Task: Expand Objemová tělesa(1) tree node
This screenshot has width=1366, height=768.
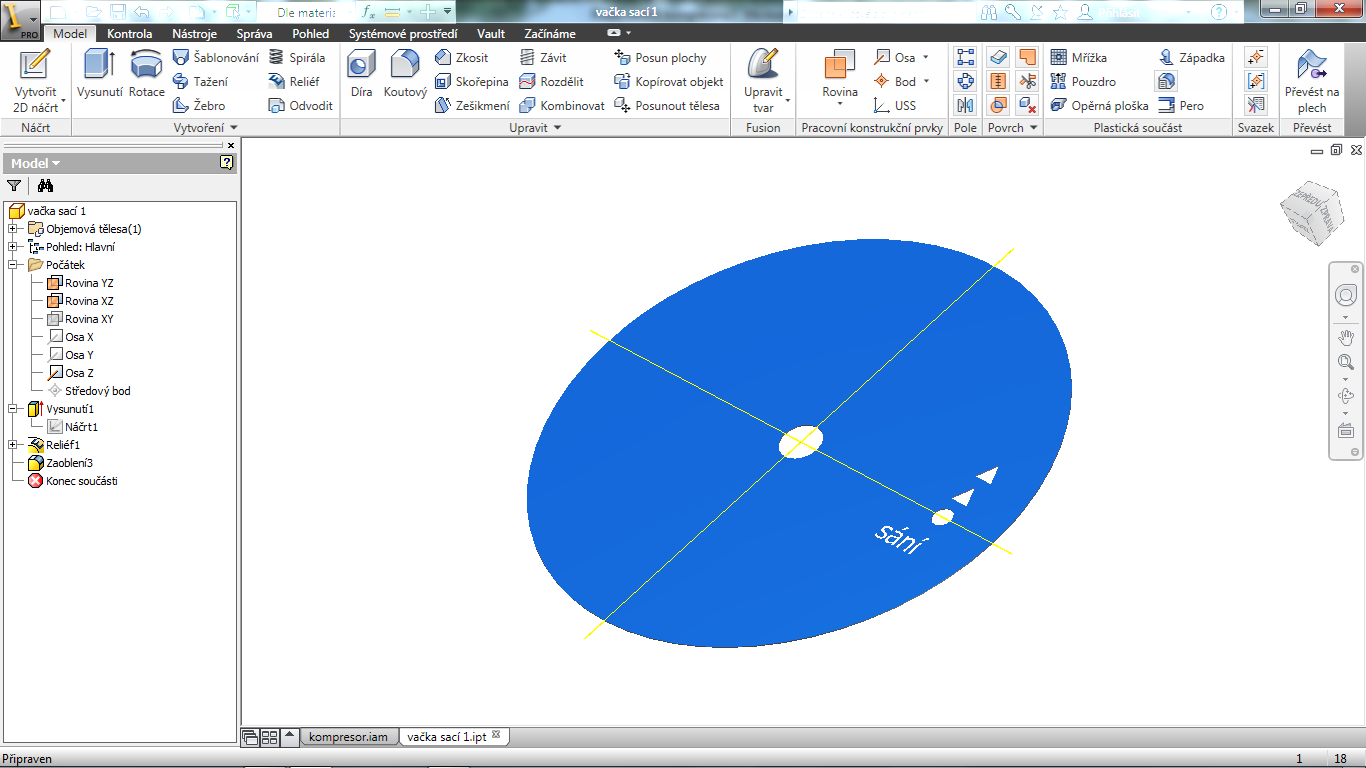Action: (12, 229)
